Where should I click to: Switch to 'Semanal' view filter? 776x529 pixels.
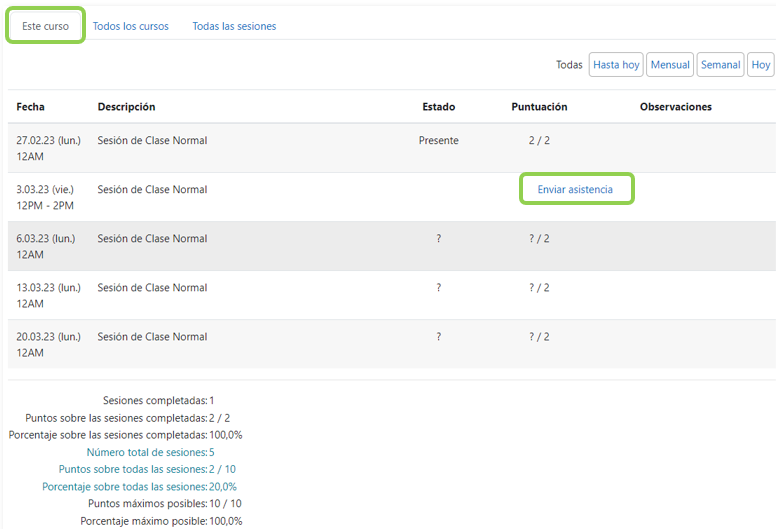coord(720,65)
